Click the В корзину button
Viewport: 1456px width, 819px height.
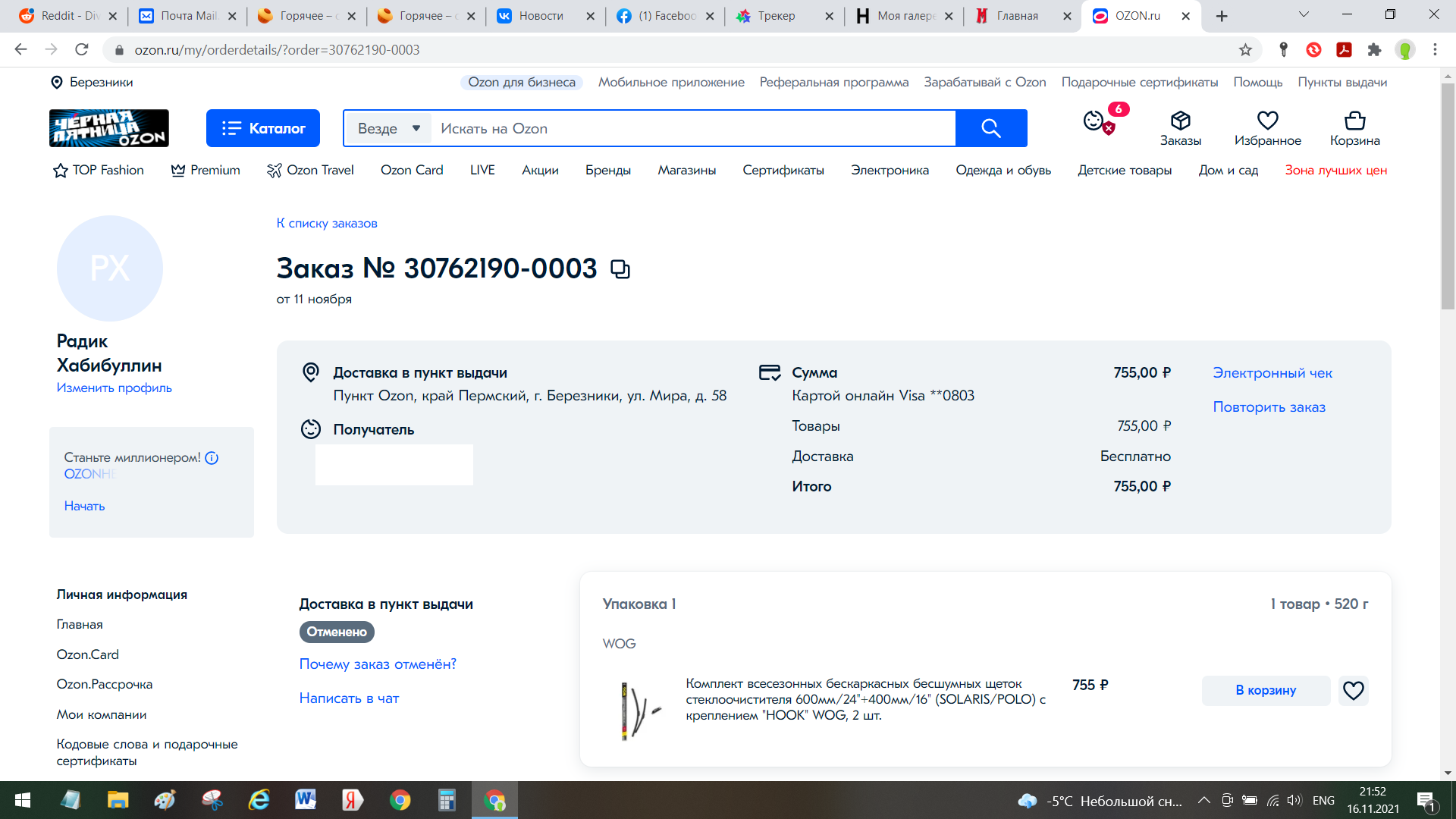[x=1265, y=690]
